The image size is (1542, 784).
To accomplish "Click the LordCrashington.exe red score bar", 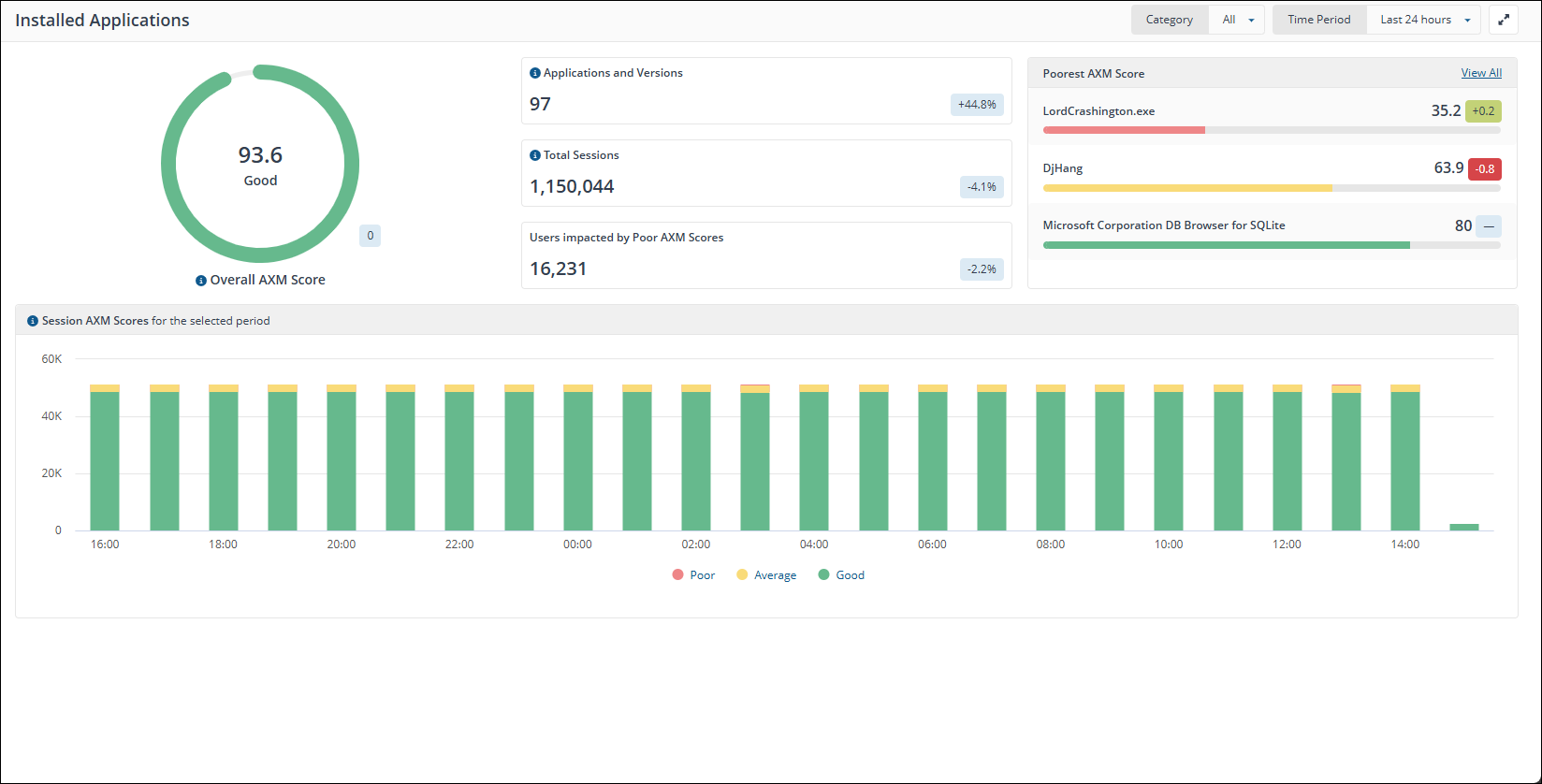I will pyautogui.click(x=1124, y=130).
